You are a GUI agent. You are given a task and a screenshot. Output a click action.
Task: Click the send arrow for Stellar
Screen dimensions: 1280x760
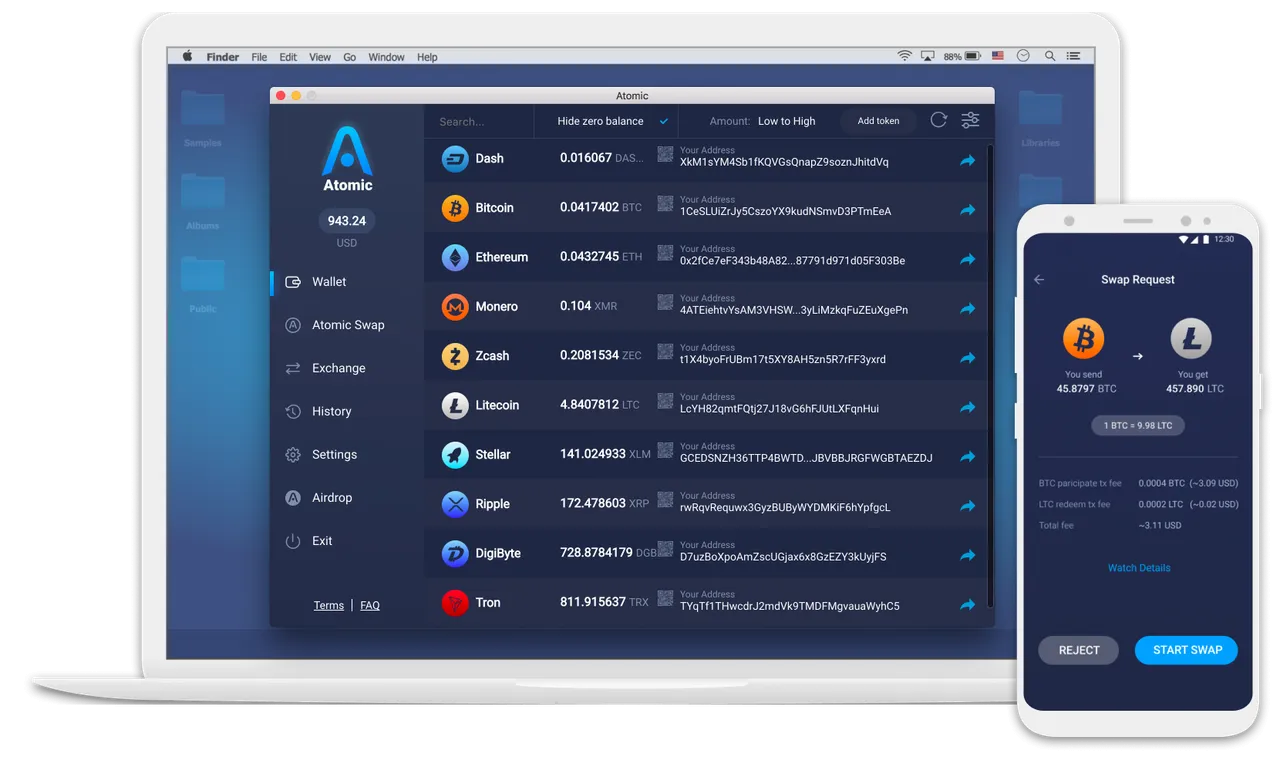967,456
